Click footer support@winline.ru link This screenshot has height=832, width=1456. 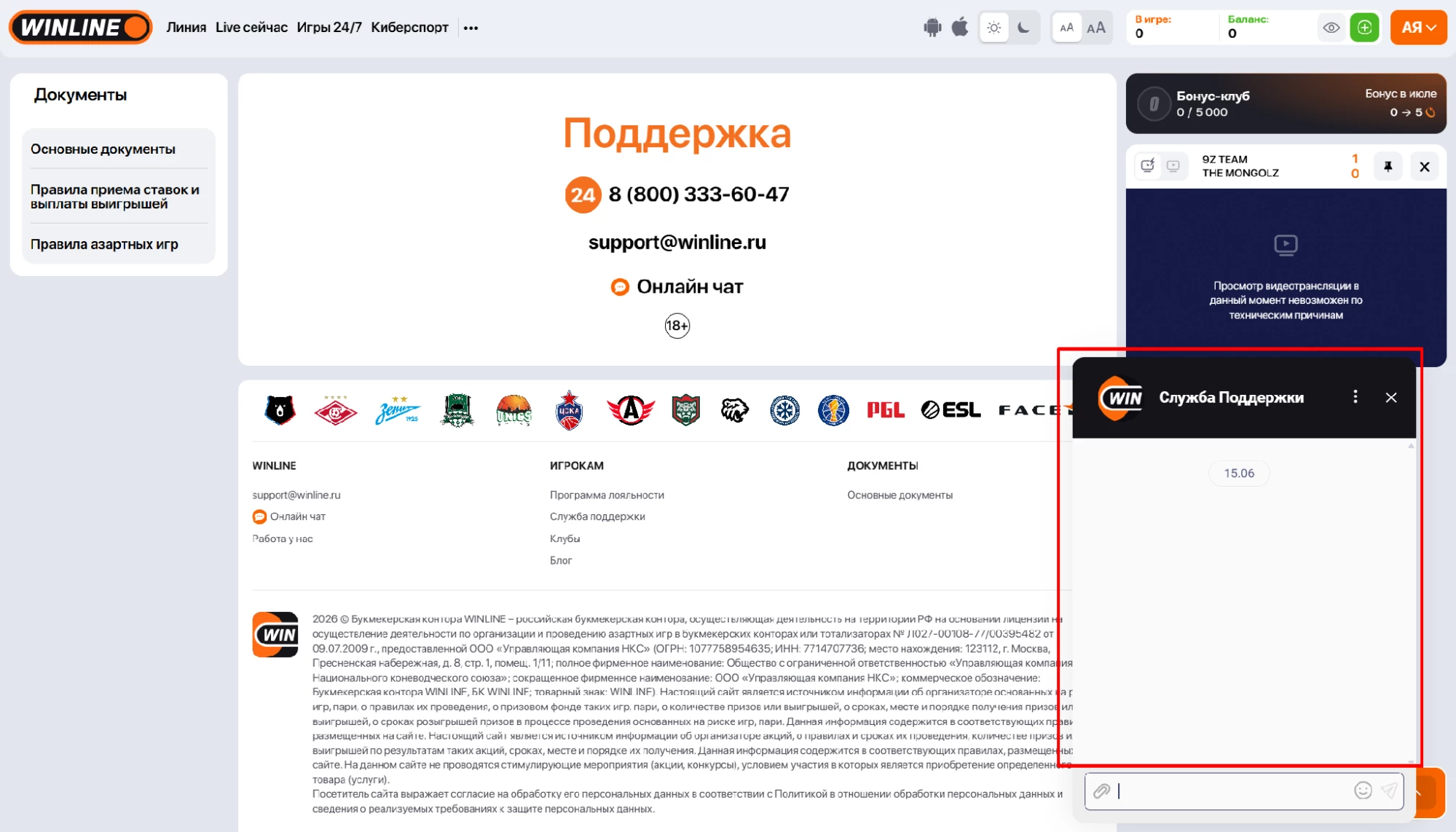tap(296, 495)
